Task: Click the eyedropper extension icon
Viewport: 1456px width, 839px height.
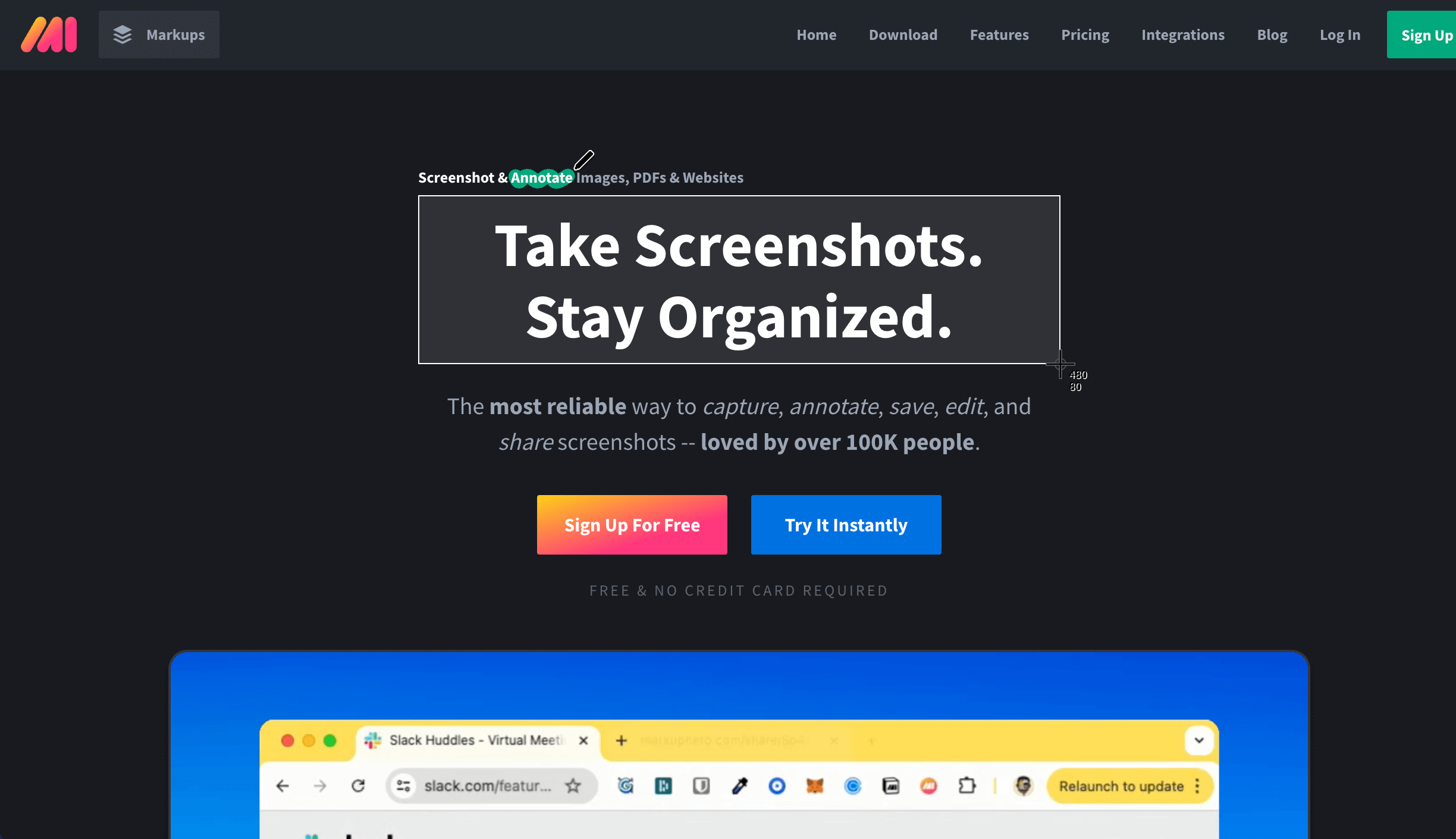Action: [739, 786]
